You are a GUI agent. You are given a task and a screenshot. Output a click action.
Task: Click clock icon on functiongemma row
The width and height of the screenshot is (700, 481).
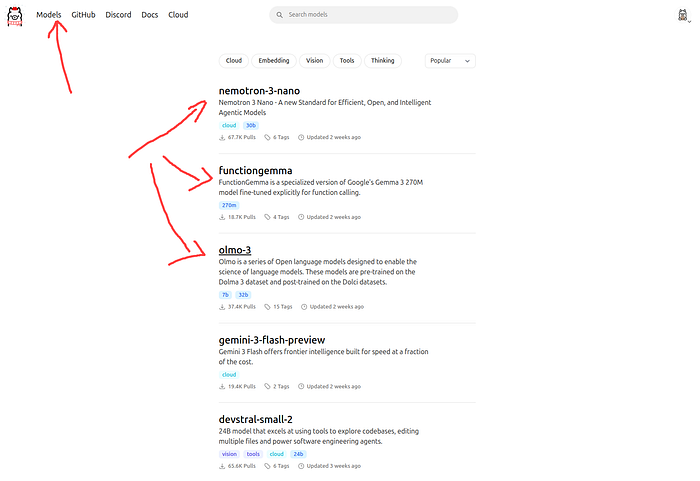301,217
